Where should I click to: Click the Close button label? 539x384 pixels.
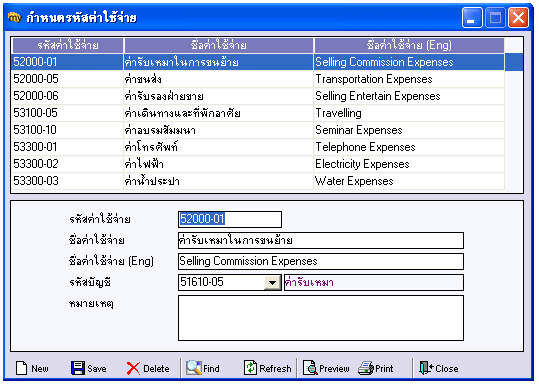pyautogui.click(x=447, y=369)
